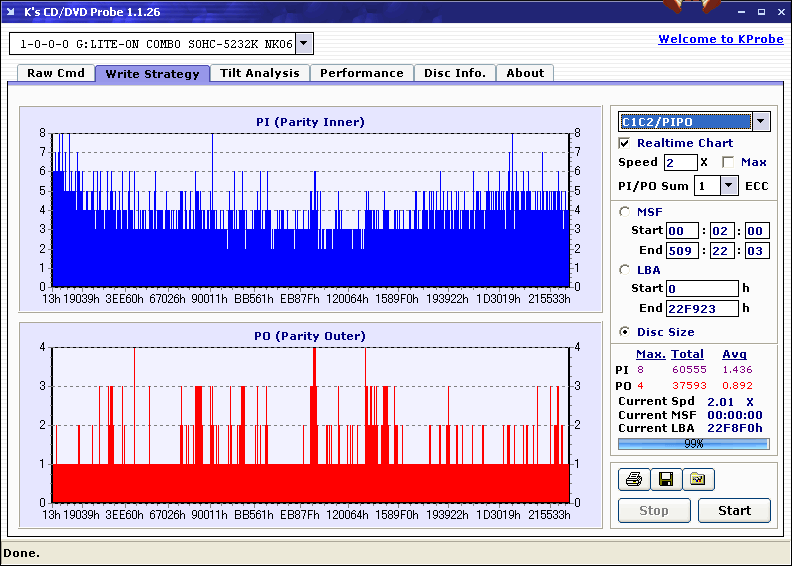Choose the Disc Size radio option
The width and height of the screenshot is (792, 566).
[x=625, y=332]
